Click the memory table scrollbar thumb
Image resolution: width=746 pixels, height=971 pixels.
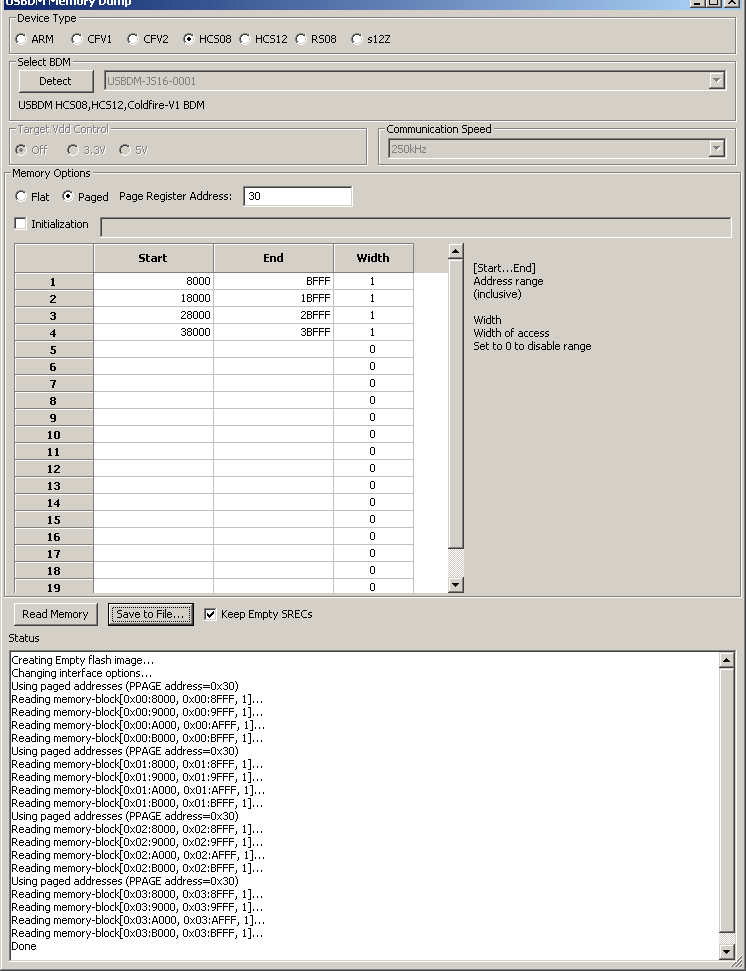coord(456,403)
